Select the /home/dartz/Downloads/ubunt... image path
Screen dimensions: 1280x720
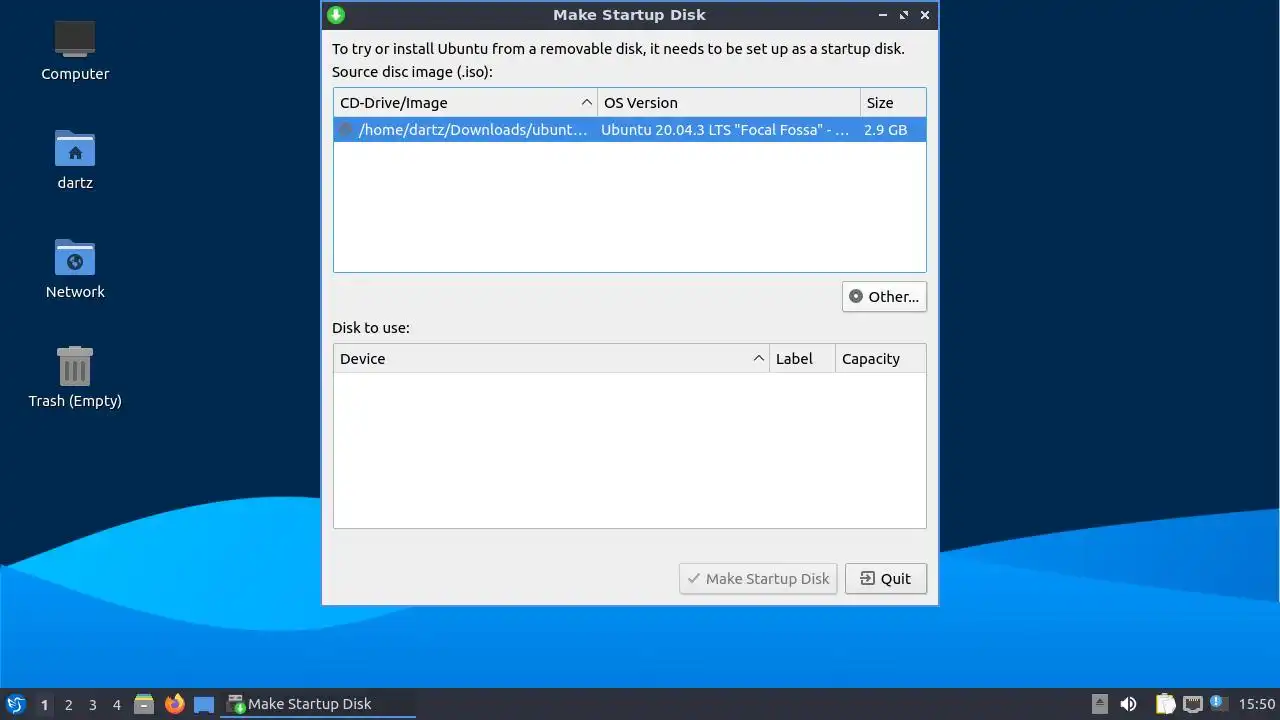pyautogui.click(x=473, y=130)
